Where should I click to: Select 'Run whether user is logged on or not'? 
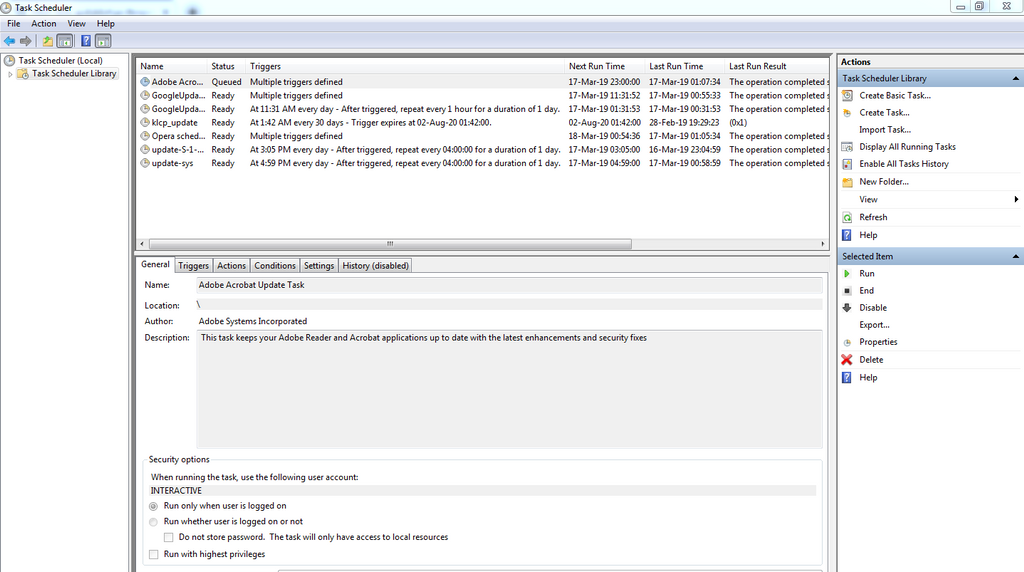[153, 522]
